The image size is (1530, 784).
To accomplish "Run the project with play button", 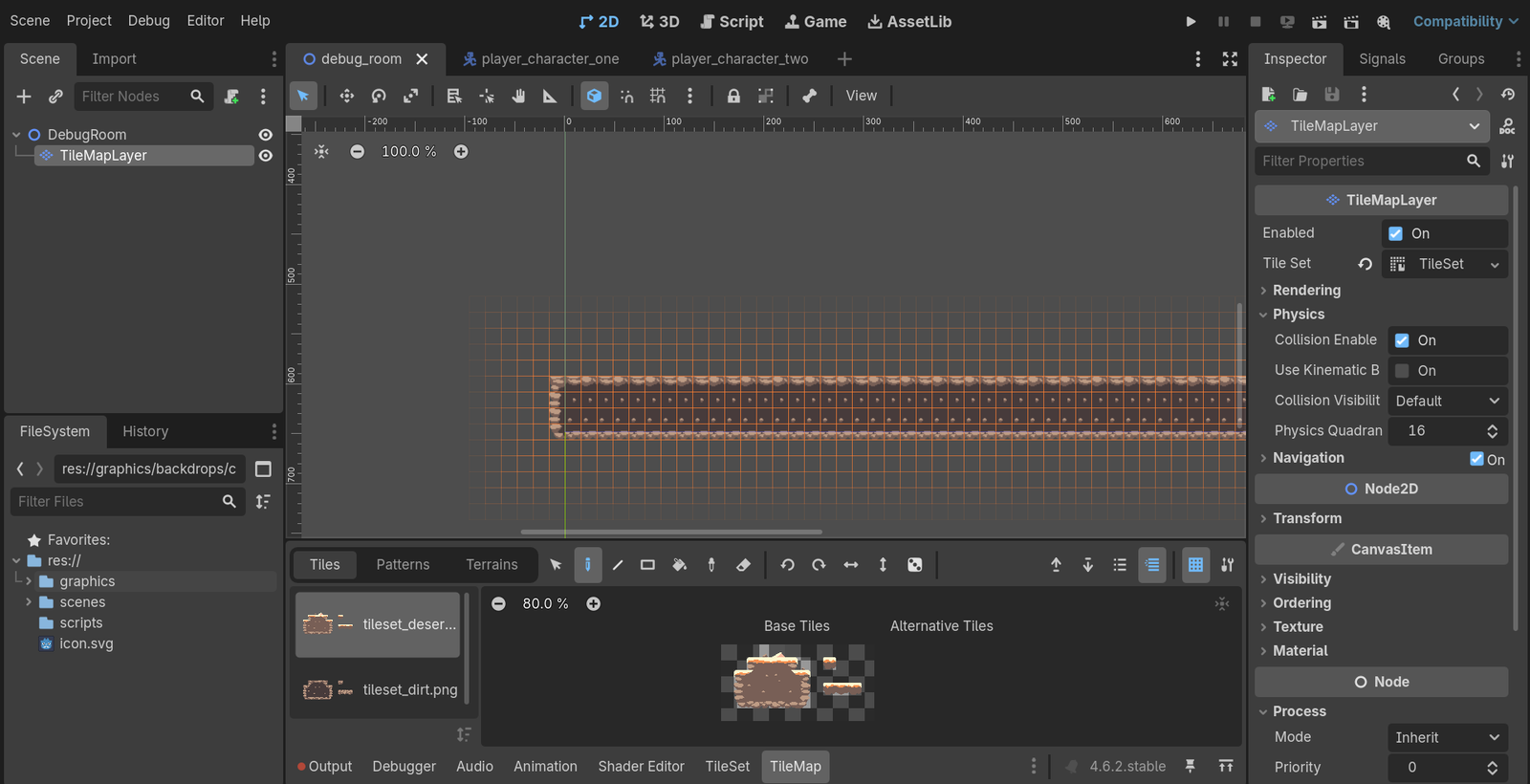I will pyautogui.click(x=1191, y=21).
